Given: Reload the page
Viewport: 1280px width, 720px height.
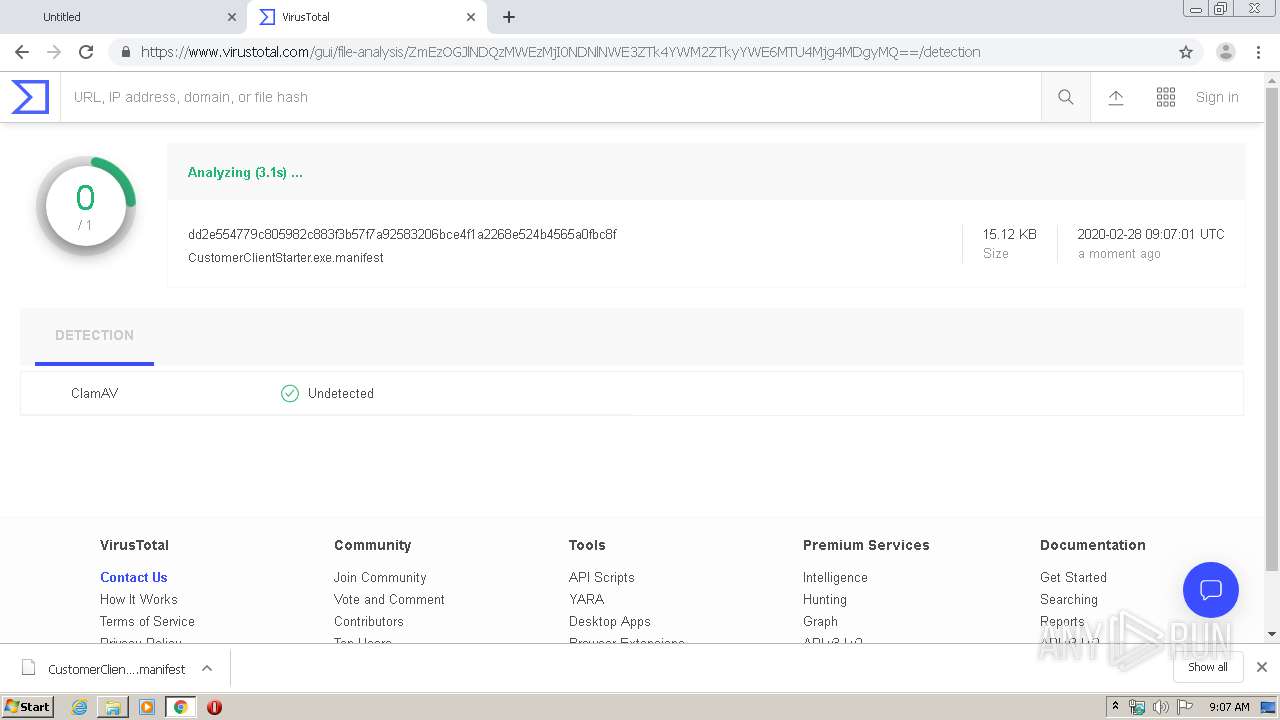Looking at the screenshot, I should [86, 52].
